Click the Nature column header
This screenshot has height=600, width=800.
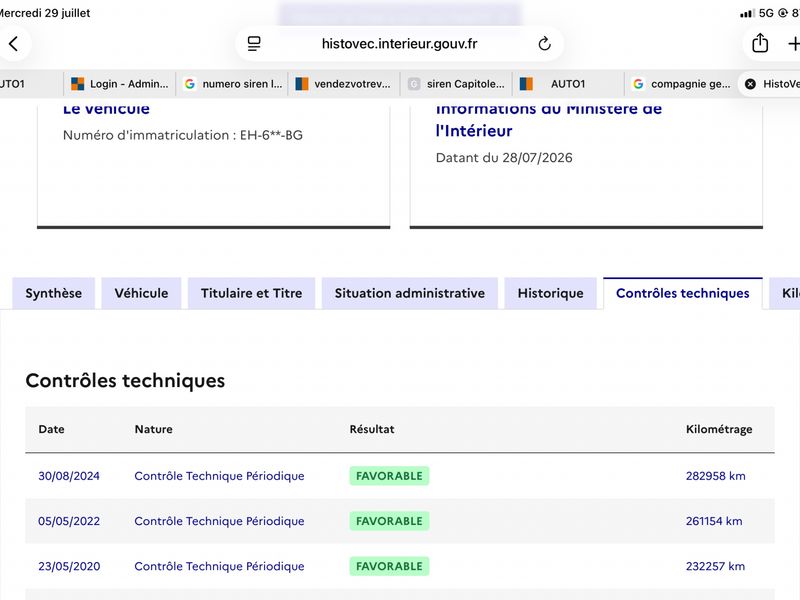(x=154, y=429)
